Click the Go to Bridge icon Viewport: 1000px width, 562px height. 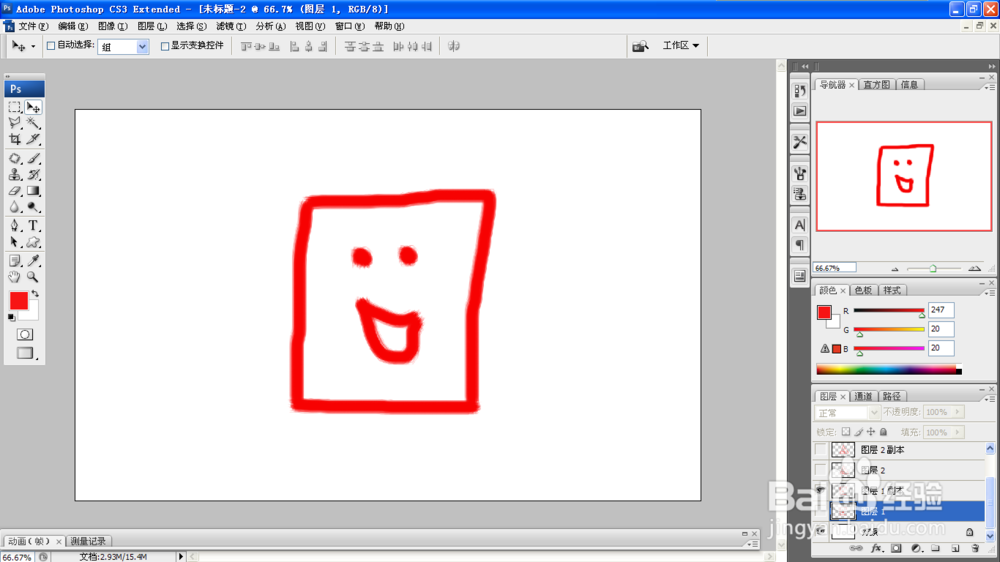pyautogui.click(x=640, y=46)
